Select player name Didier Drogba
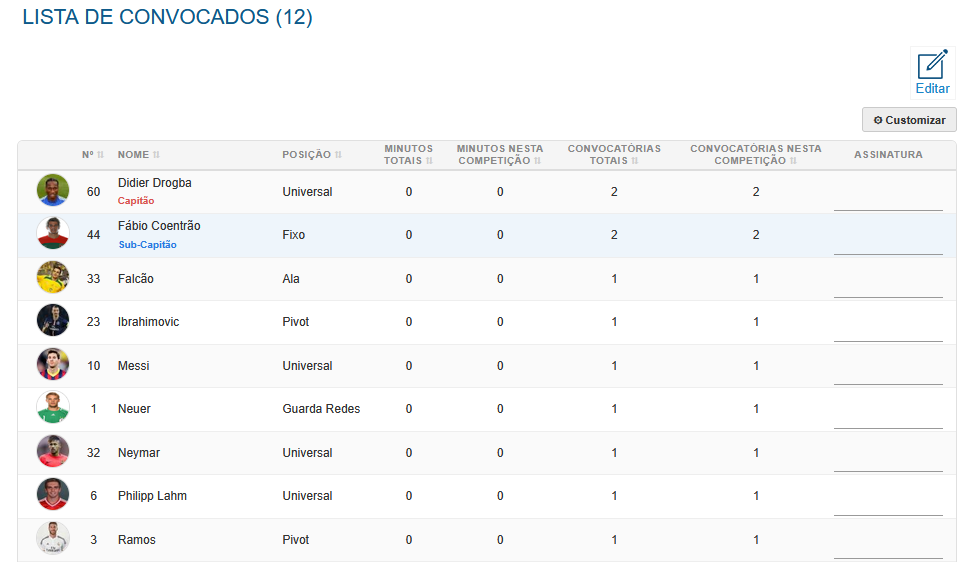Viewport: 970px width, 562px height. pyautogui.click(x=155, y=183)
